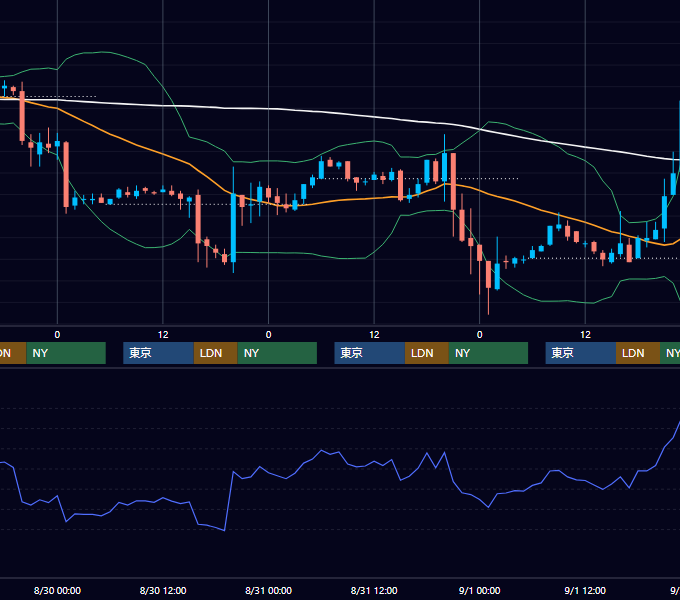Click the NY session bar spanning 8/30 00:00

pos(66,353)
